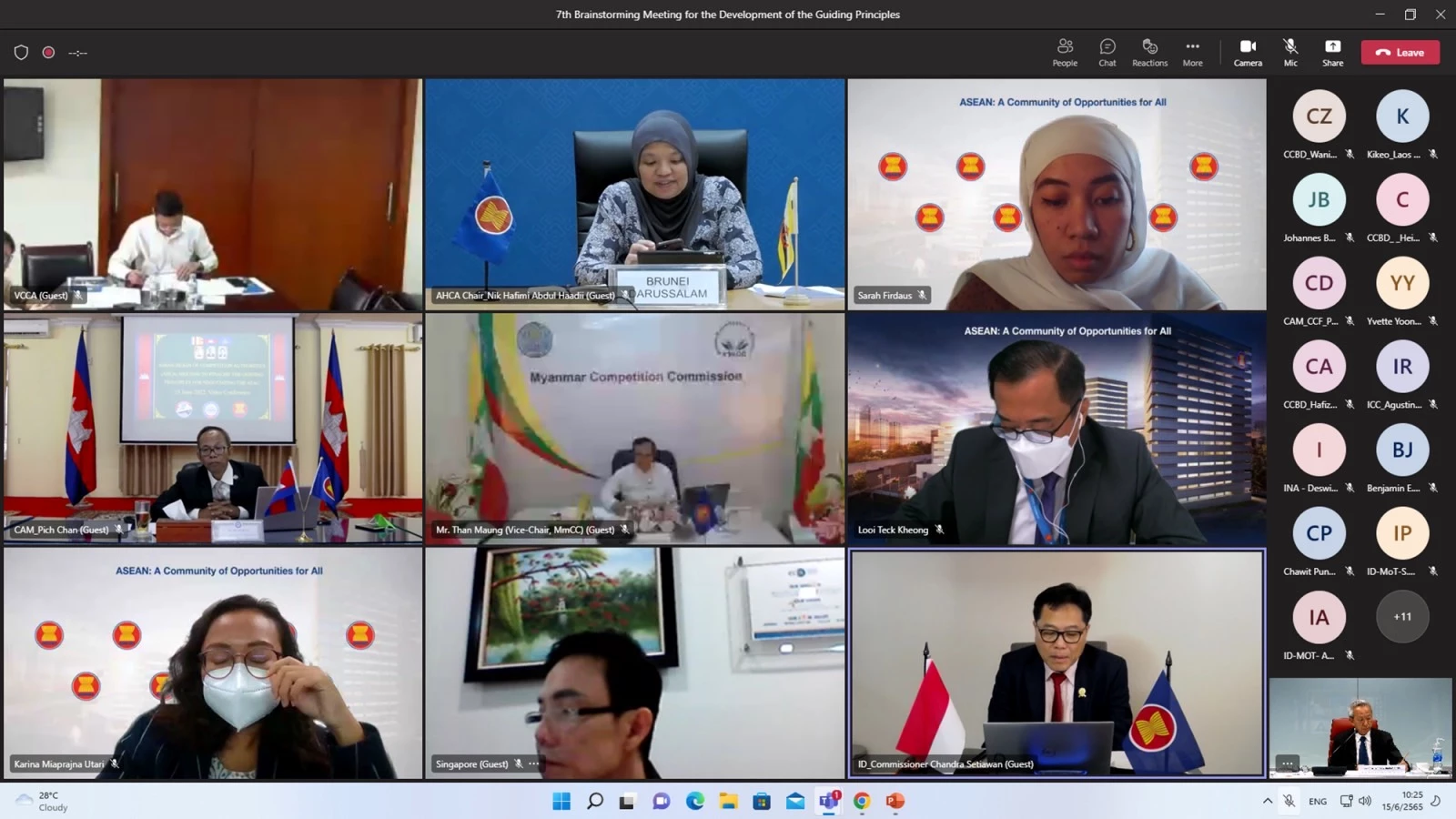Open the ellipsis menu on the Singapore tile

coord(533,763)
